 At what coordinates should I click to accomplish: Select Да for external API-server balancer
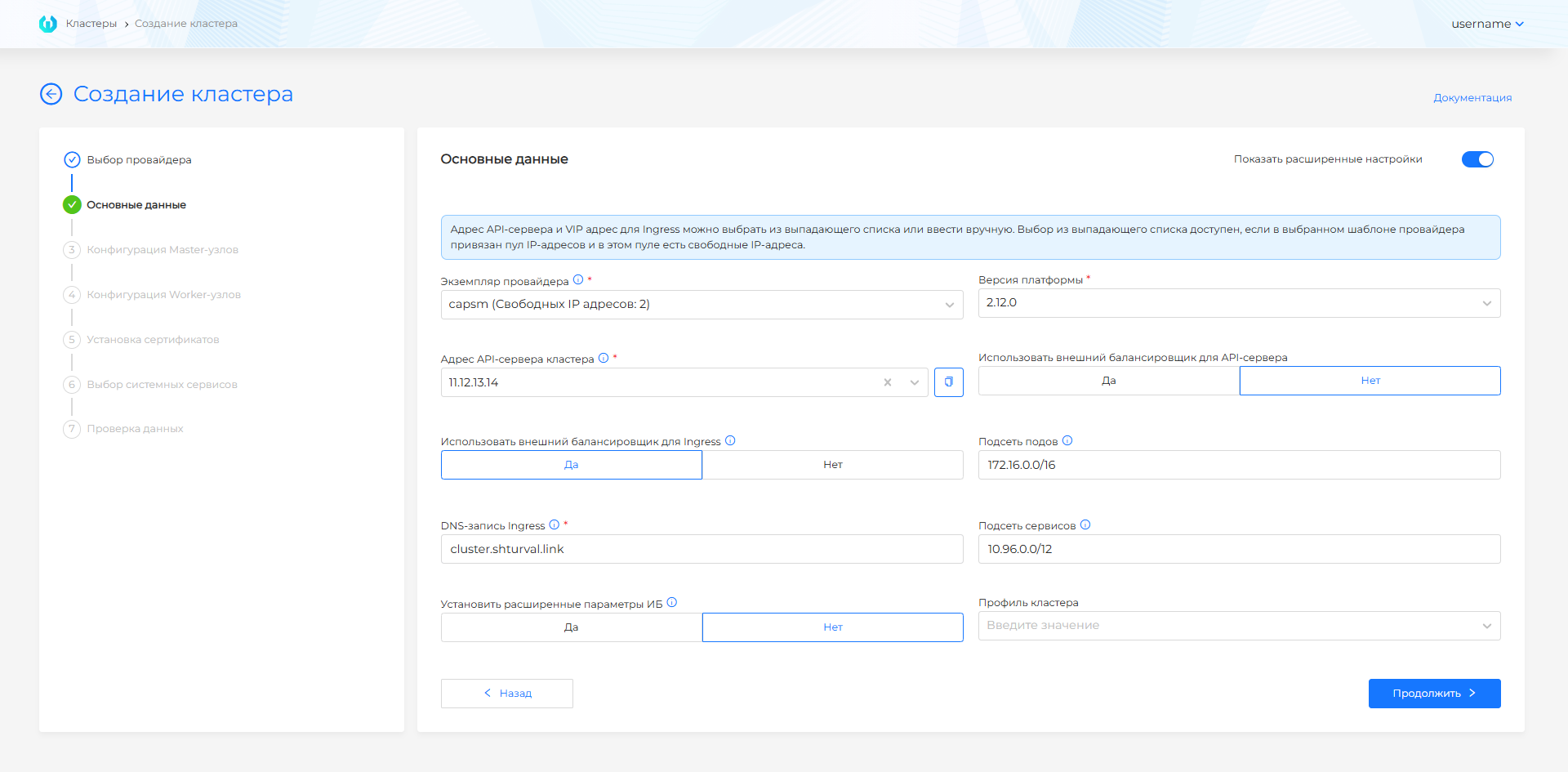(1108, 381)
